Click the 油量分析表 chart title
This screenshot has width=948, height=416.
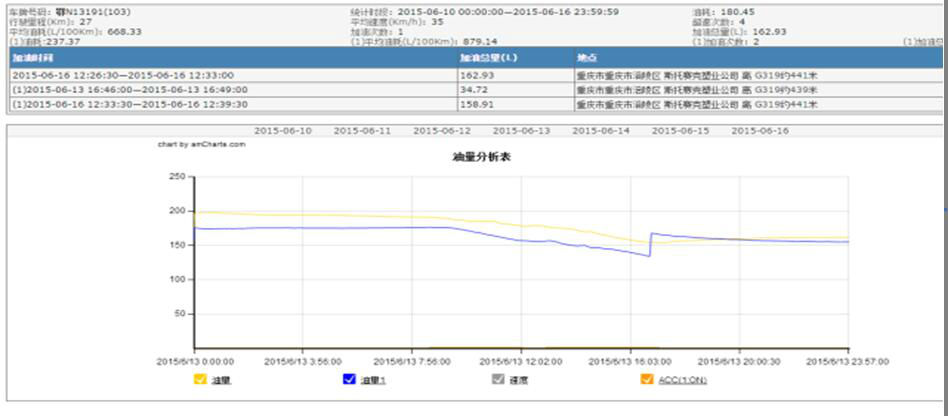click(483, 158)
